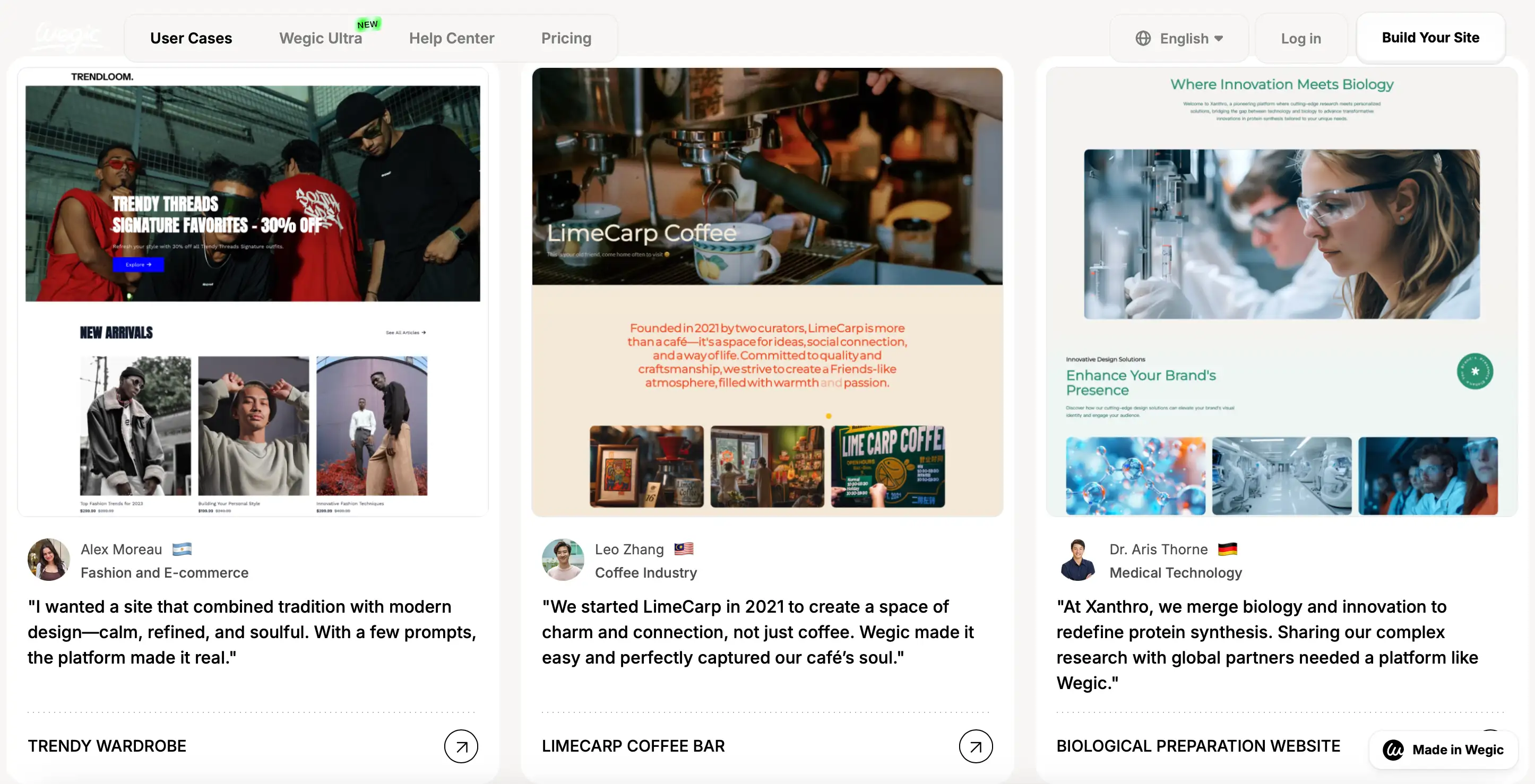Click the Argentina flag beside Alex Moreau

[182, 548]
